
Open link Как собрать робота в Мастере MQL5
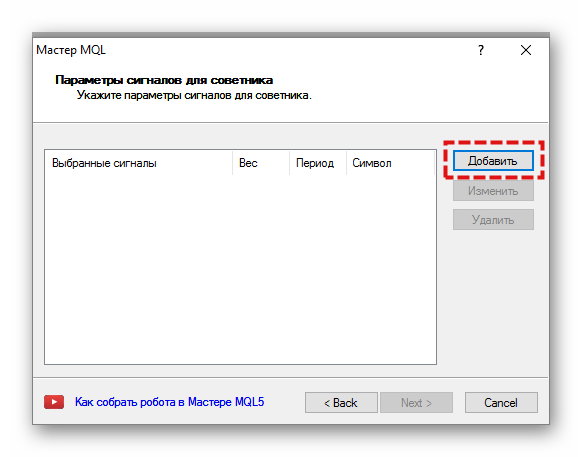[170, 402]
